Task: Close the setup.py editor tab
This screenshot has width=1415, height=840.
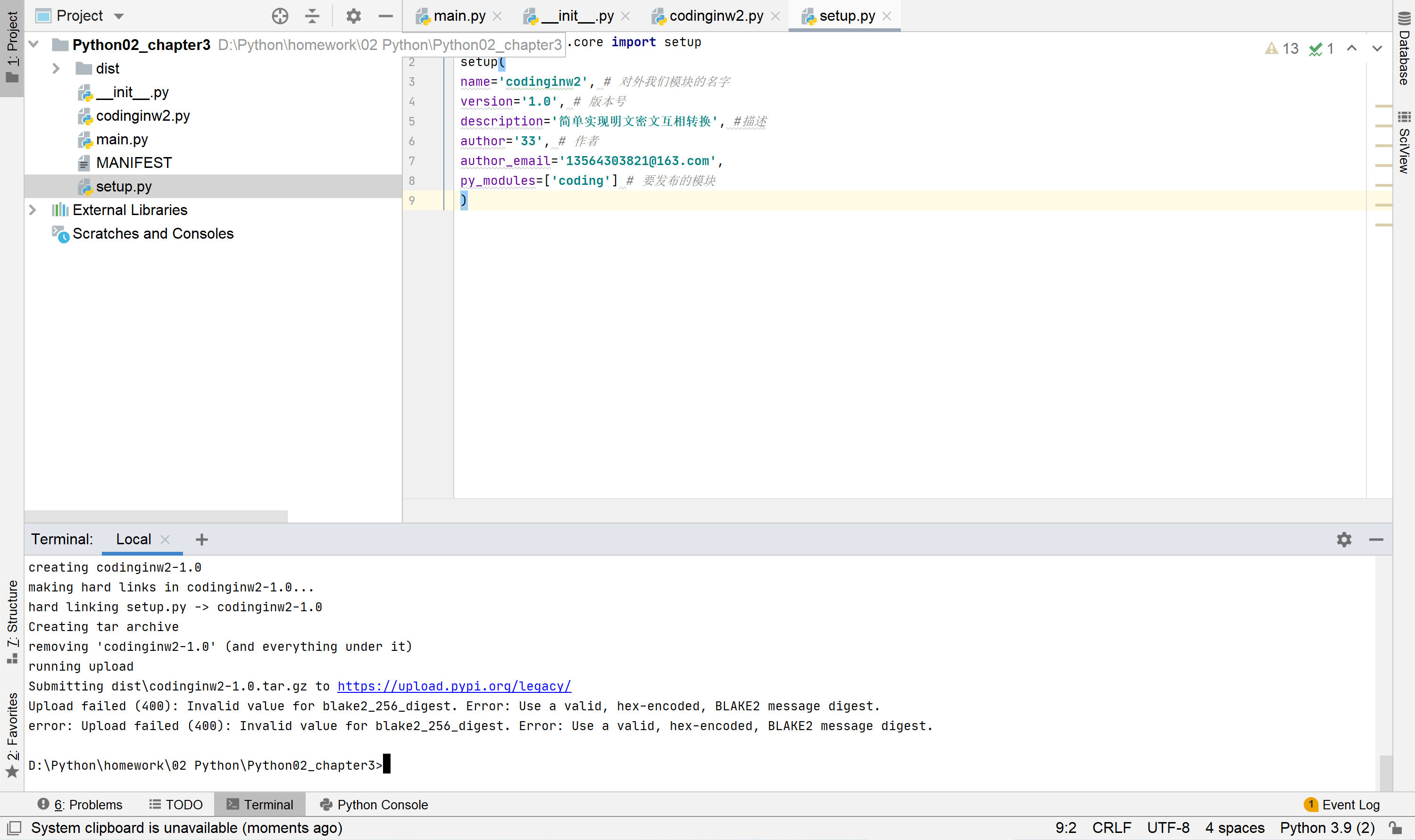Action: (x=887, y=17)
